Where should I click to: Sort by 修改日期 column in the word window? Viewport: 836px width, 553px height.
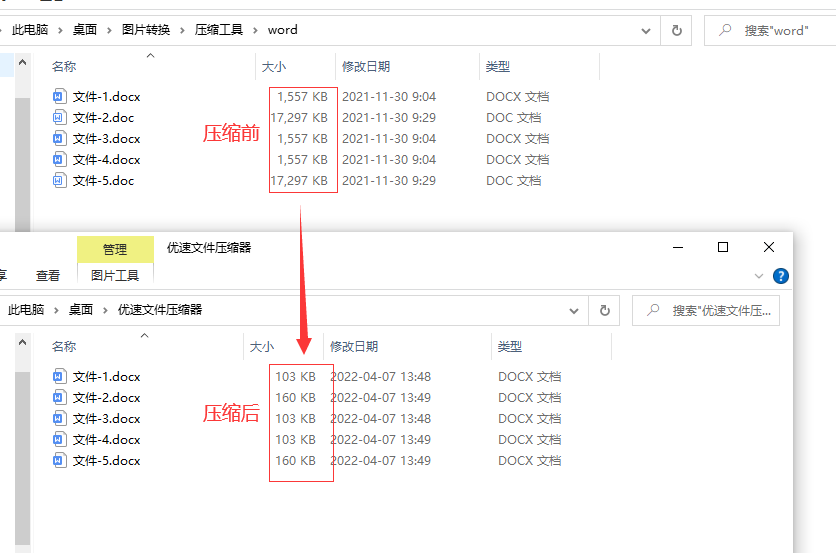(x=366, y=67)
